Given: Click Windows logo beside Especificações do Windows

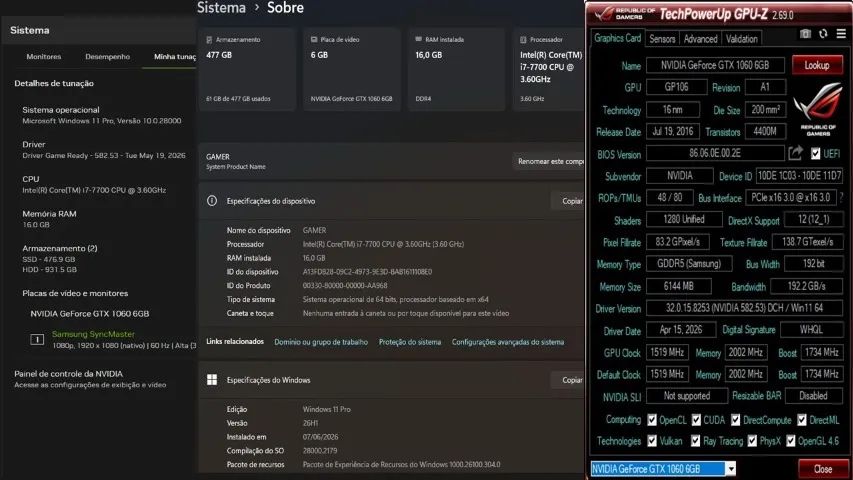Looking at the screenshot, I should (212, 380).
